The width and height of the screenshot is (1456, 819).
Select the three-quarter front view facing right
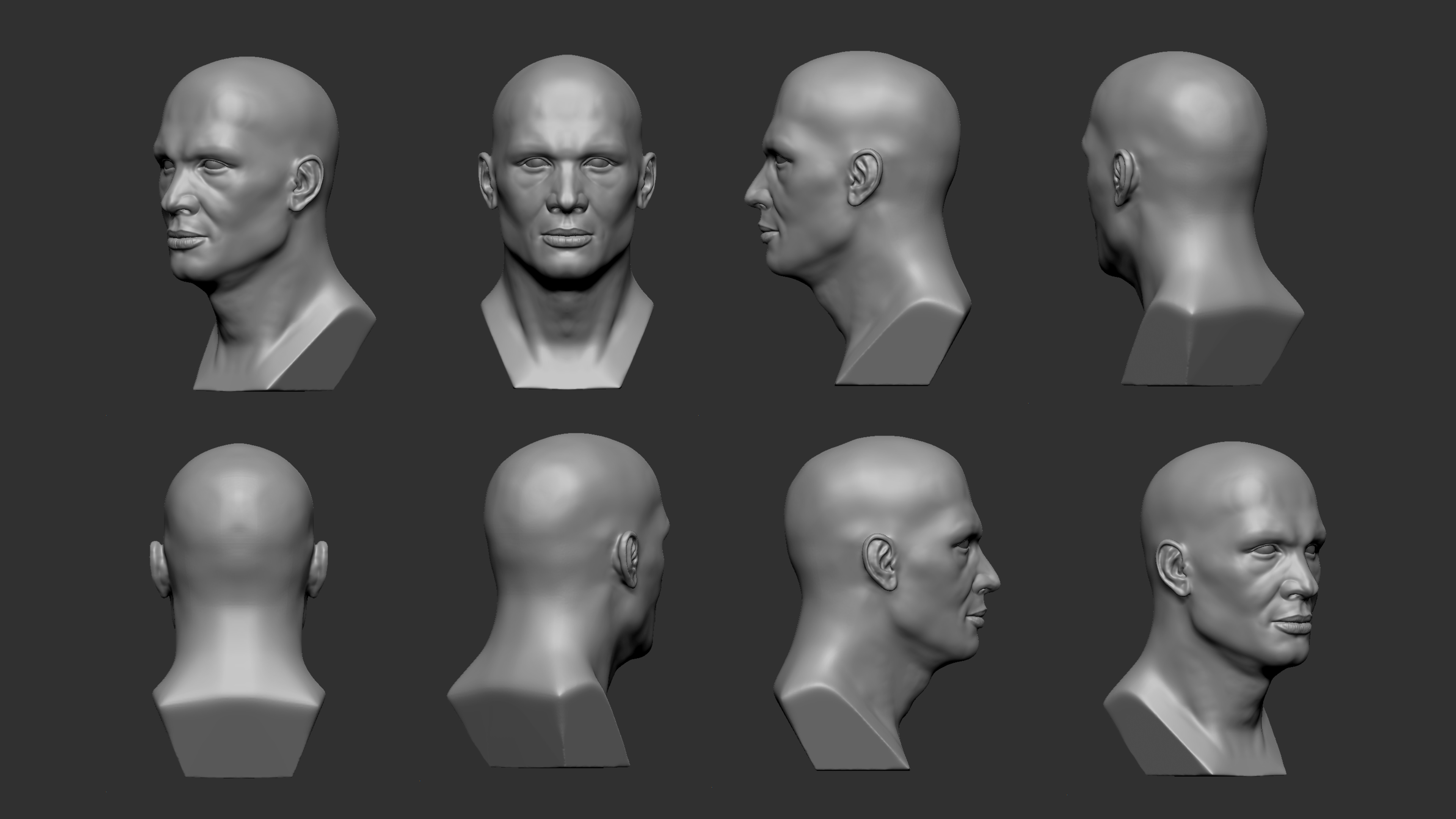[1214, 608]
